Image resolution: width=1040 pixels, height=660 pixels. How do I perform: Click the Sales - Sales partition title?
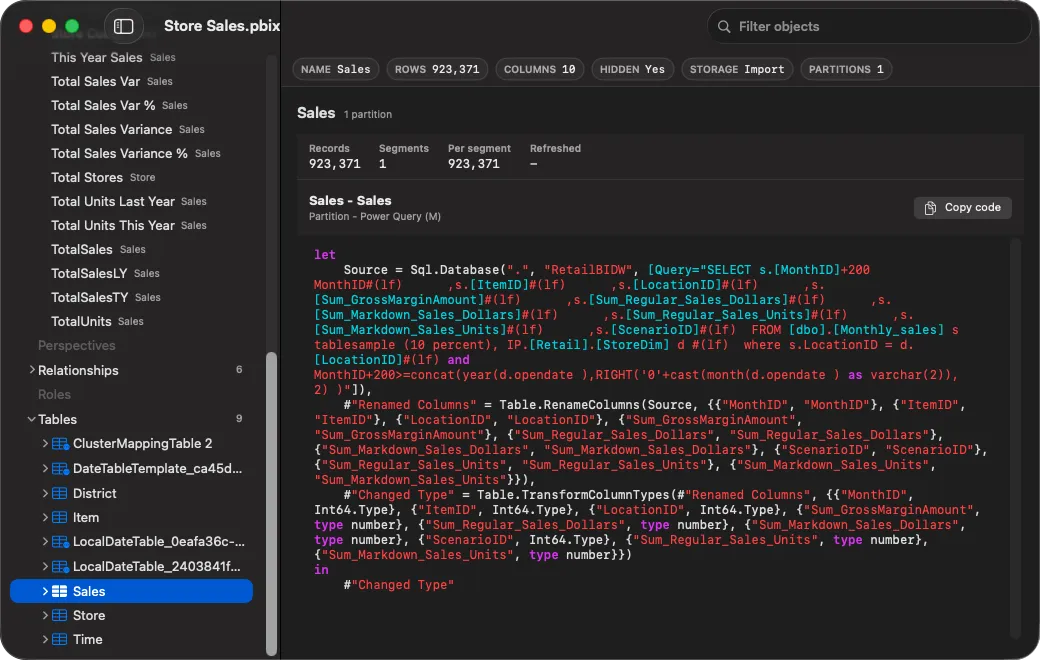pyautogui.click(x=350, y=200)
